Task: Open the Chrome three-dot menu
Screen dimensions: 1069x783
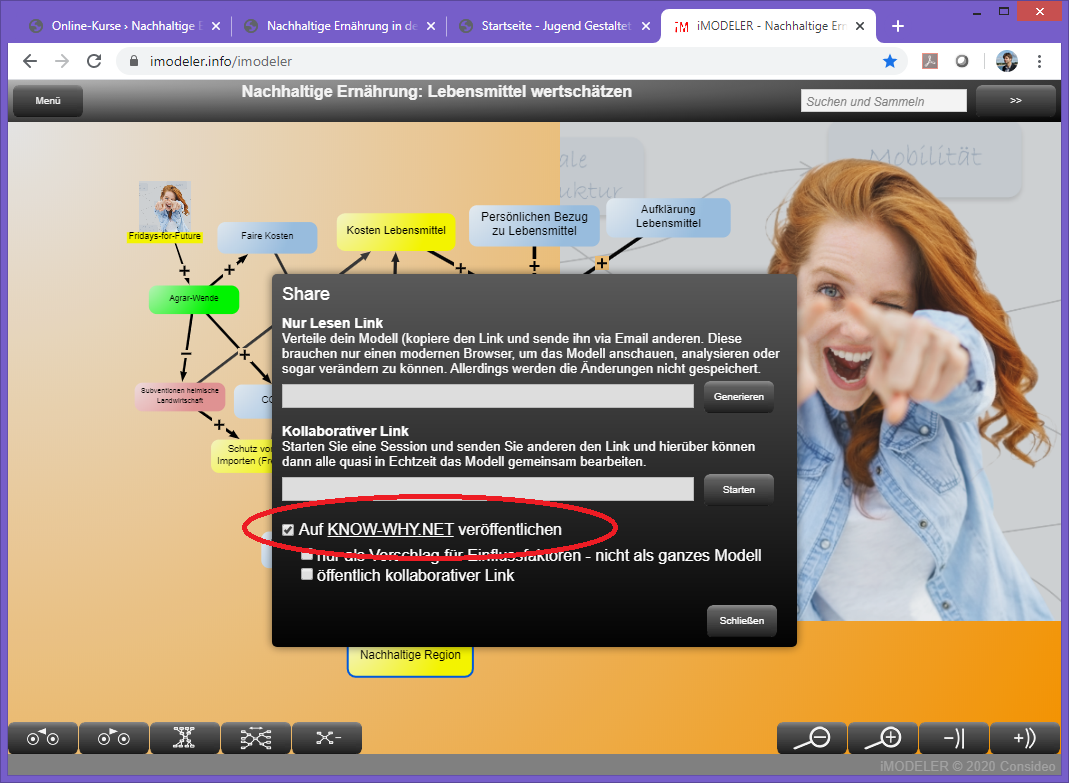Action: pos(1040,61)
